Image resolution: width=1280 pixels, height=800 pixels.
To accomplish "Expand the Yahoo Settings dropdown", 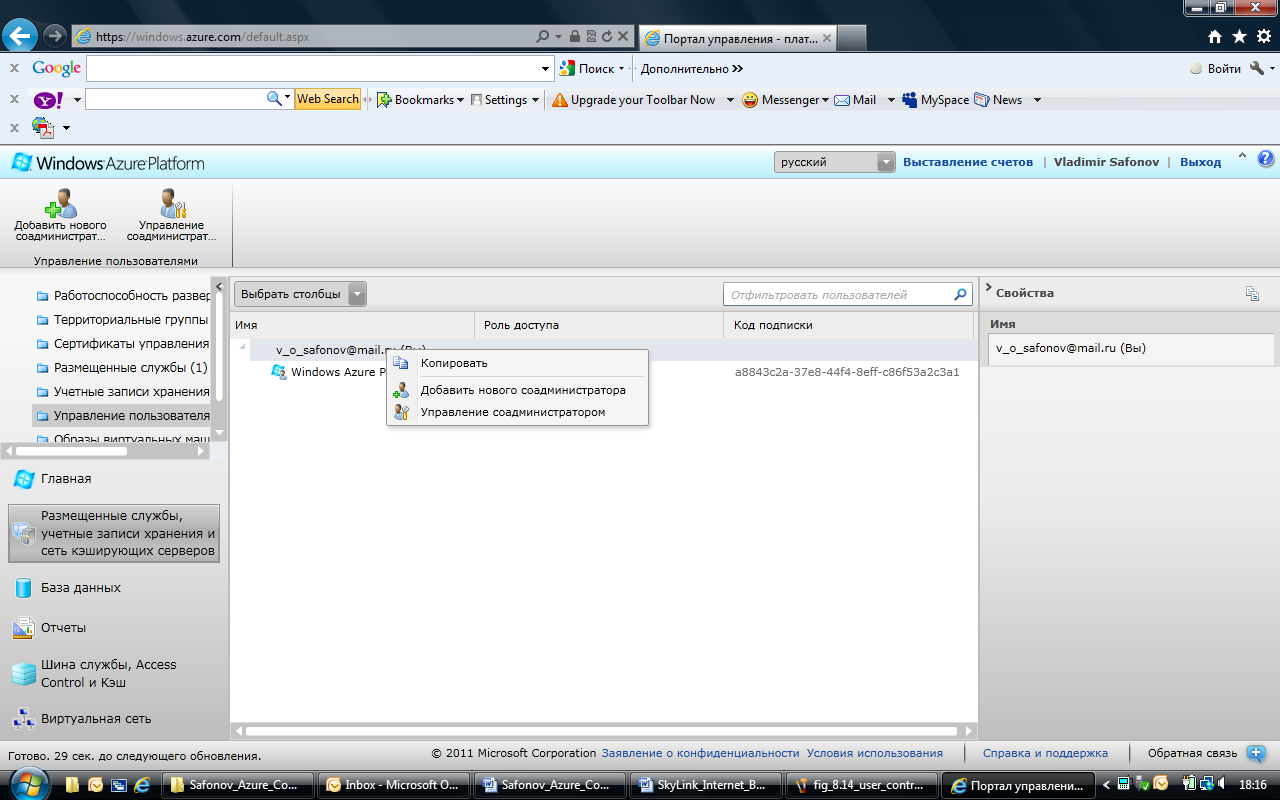I will point(535,100).
